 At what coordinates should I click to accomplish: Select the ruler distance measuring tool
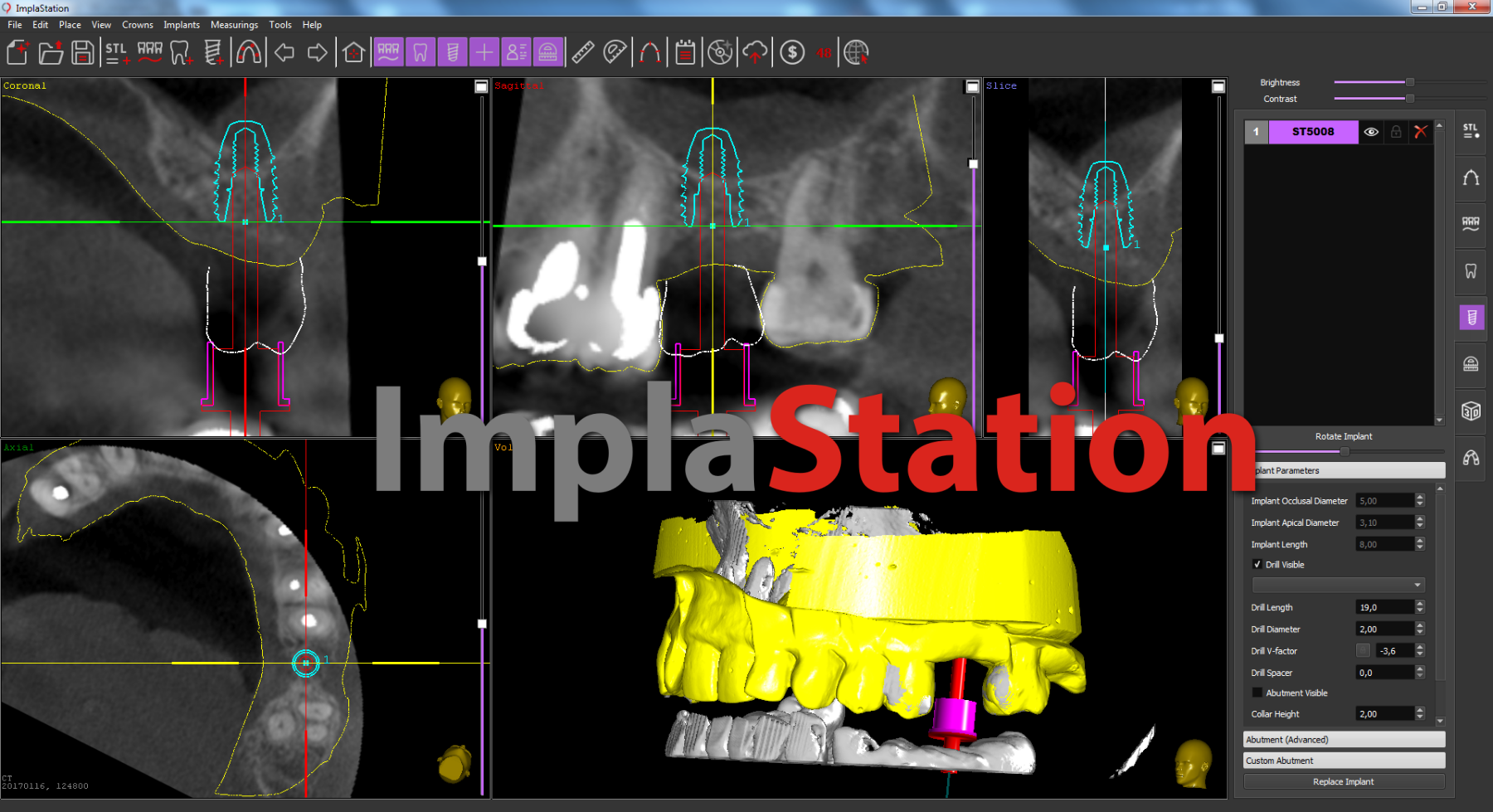[583, 52]
